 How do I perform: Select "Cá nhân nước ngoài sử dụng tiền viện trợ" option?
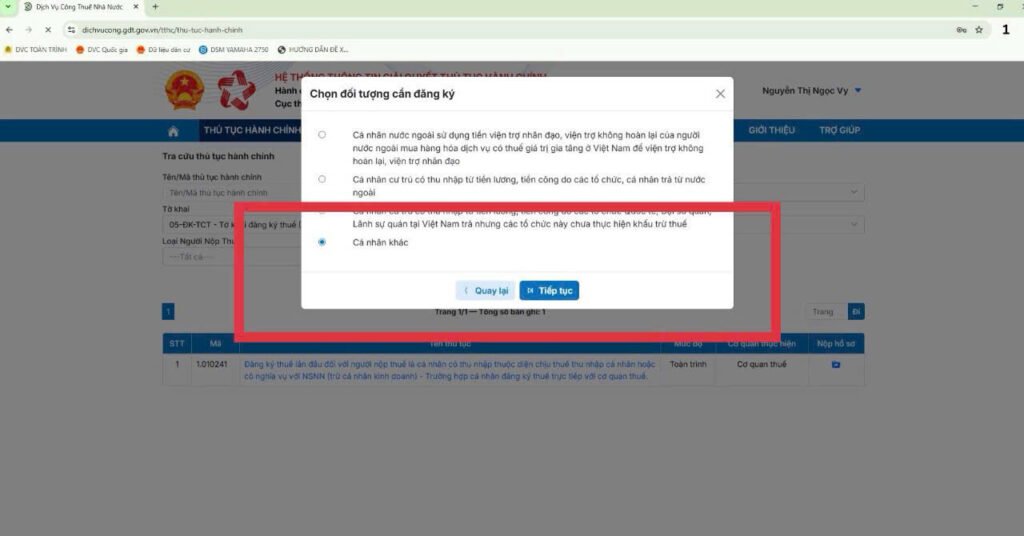point(322,134)
